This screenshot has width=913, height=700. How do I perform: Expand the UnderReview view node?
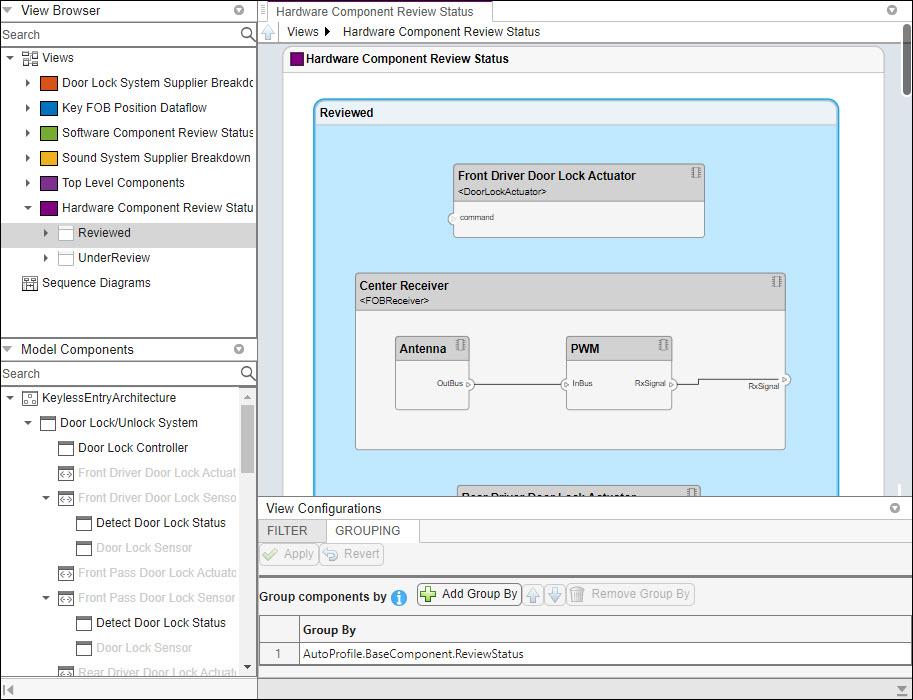click(46, 258)
